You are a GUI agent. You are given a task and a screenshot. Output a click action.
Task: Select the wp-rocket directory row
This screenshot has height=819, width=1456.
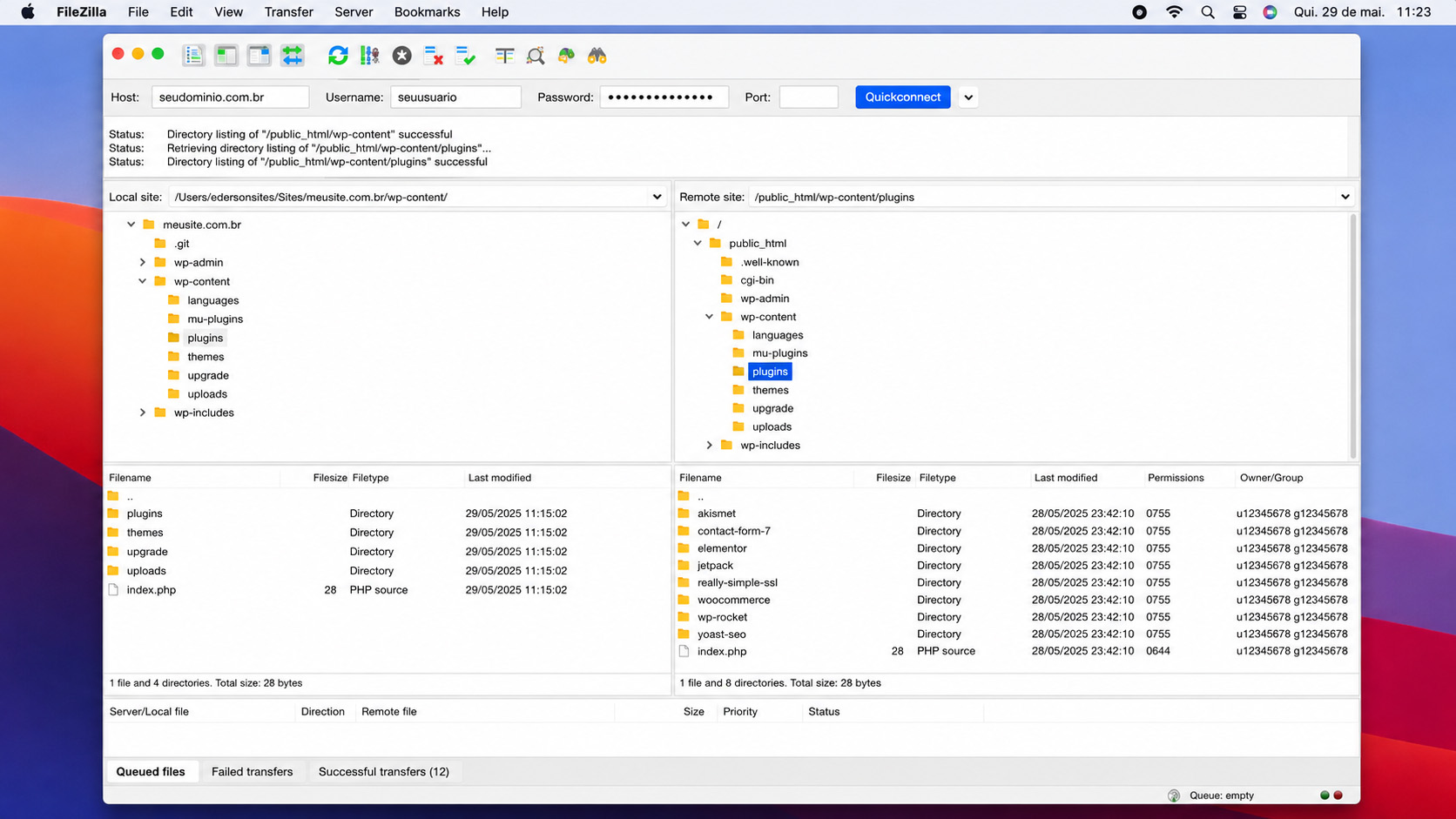coord(1014,617)
